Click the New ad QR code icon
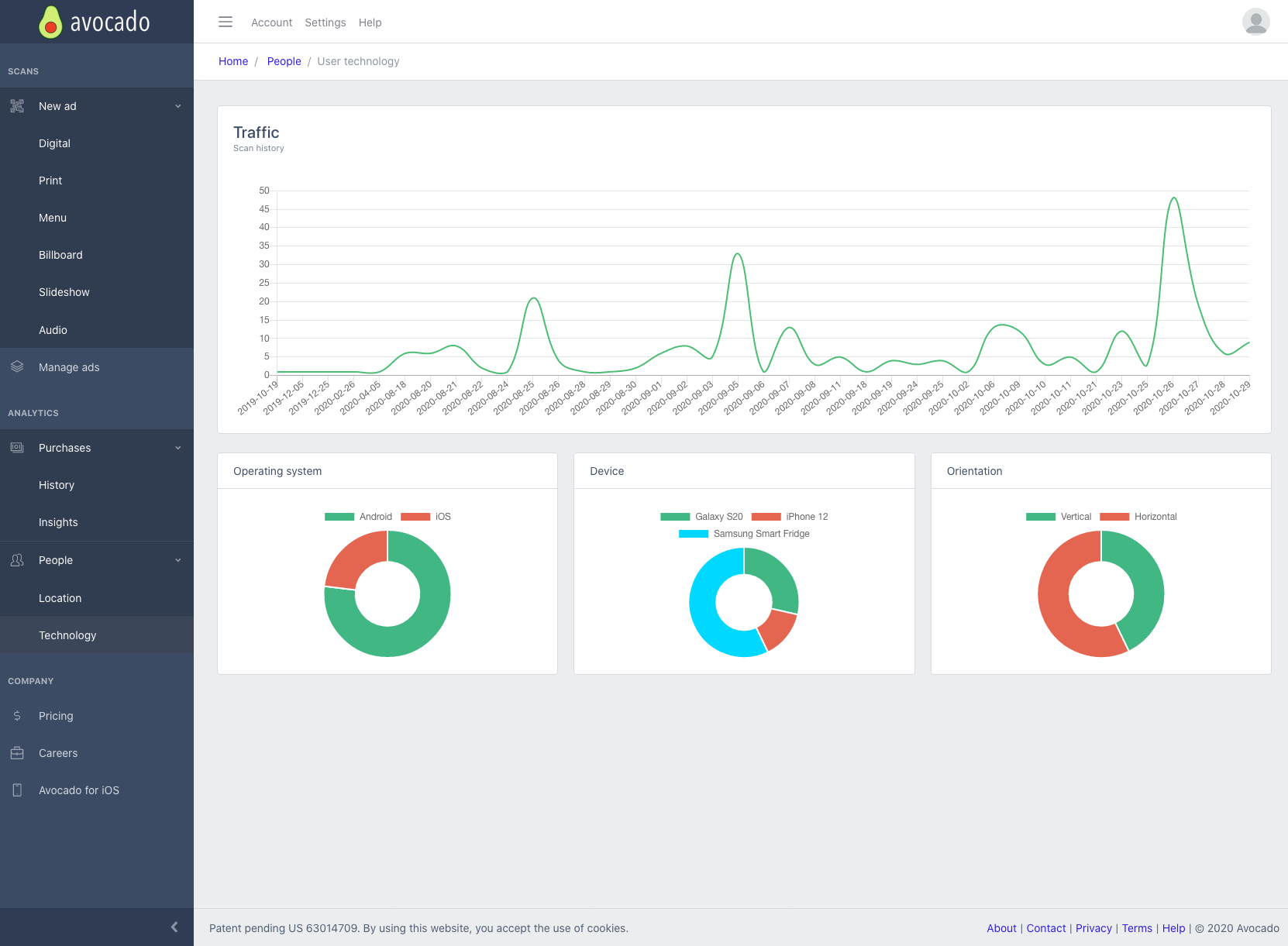Image resolution: width=1288 pixels, height=946 pixels. tap(17, 106)
